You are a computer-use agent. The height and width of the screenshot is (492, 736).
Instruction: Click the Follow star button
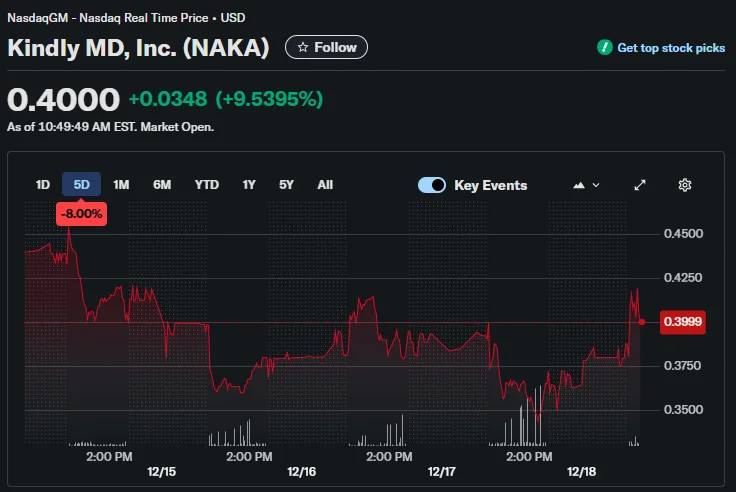click(x=326, y=47)
